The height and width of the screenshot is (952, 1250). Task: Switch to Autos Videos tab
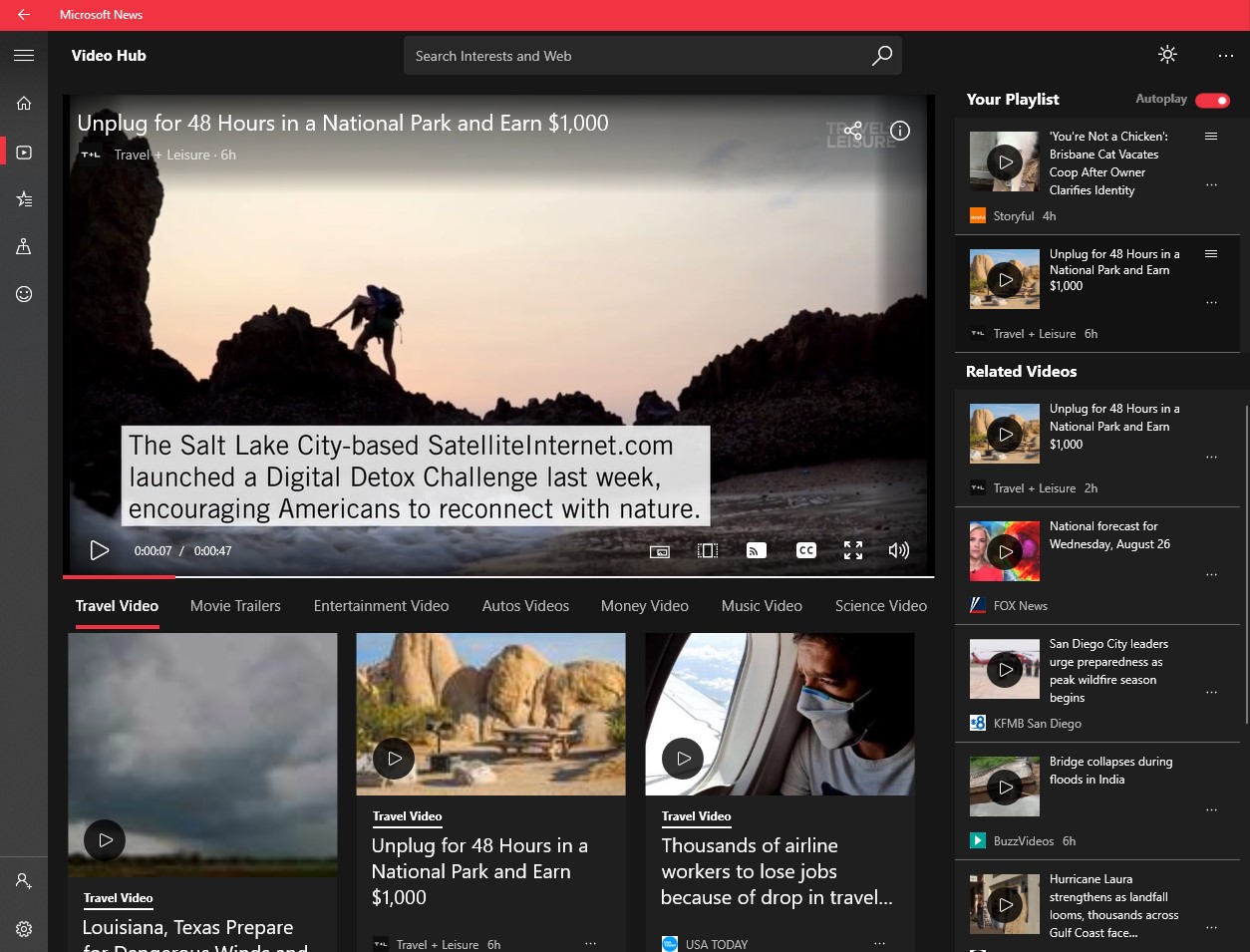(x=525, y=606)
